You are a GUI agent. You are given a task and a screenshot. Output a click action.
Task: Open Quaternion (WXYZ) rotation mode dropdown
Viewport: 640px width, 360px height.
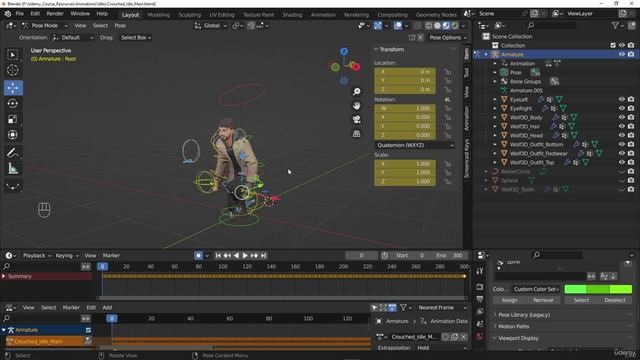415,145
